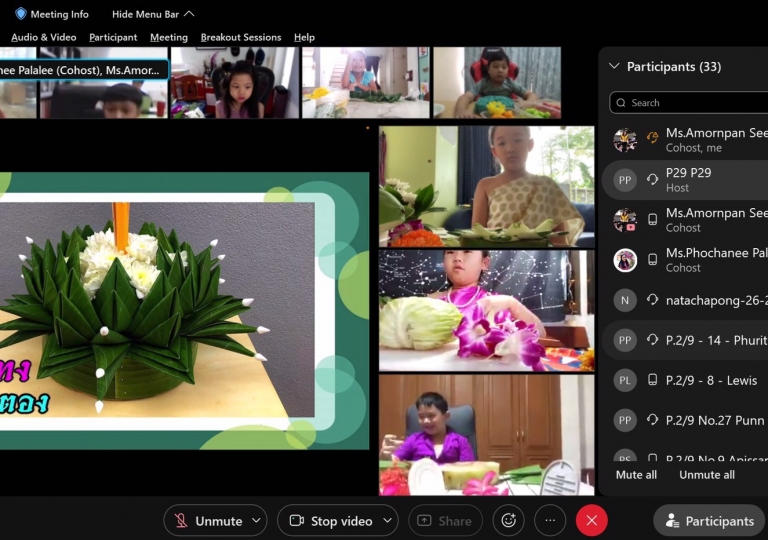Click the red leave meeting button
The image size is (768, 540).
[x=592, y=520]
